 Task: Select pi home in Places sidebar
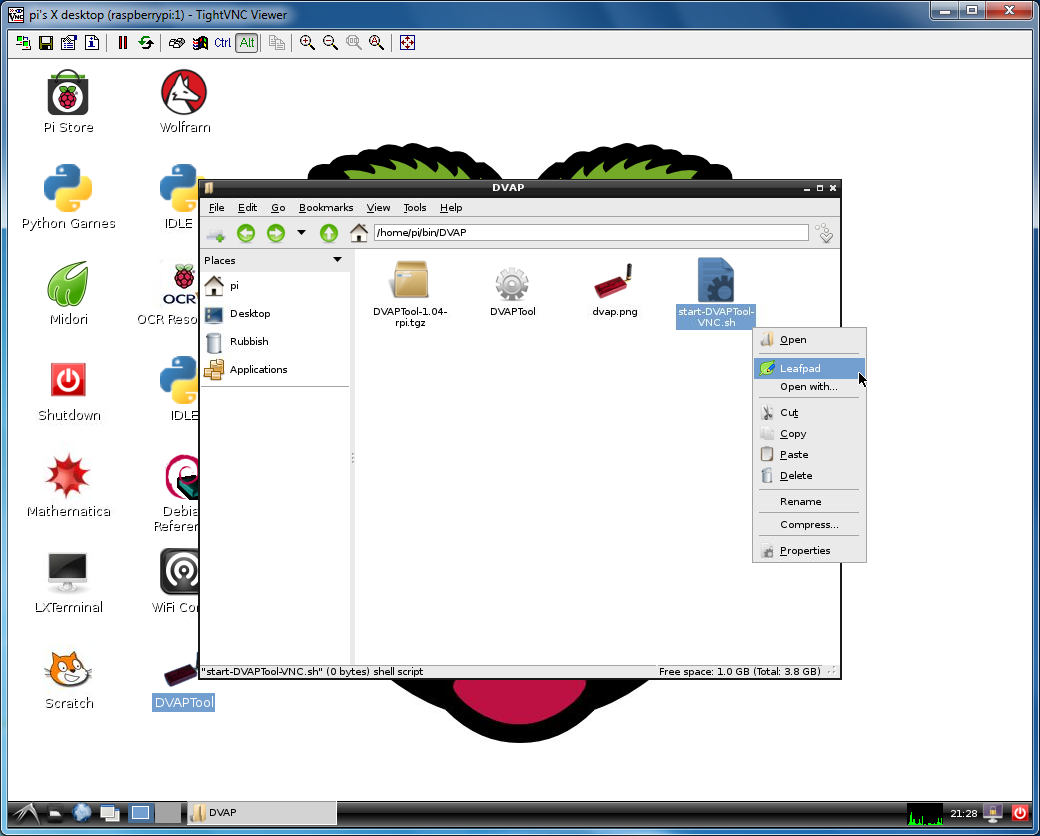tap(275, 285)
